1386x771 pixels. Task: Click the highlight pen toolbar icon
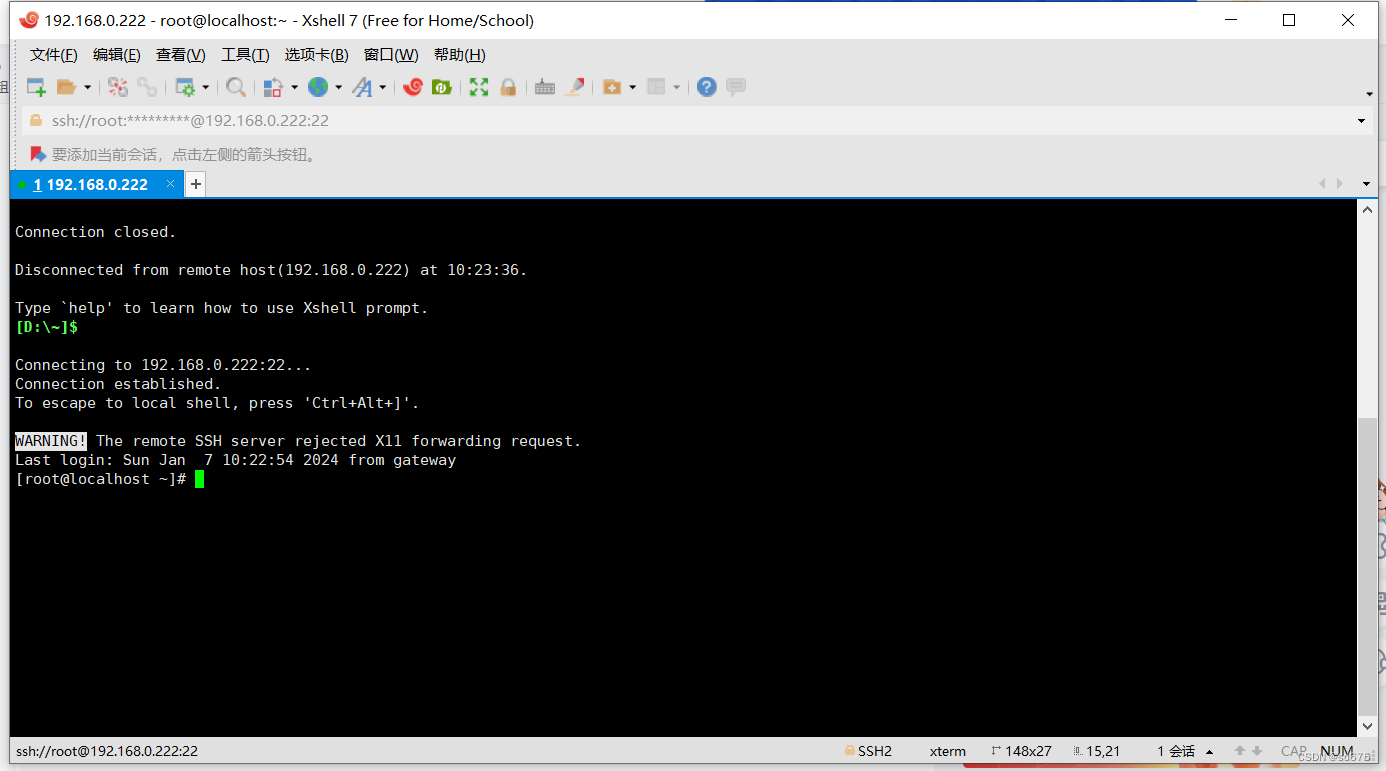[x=574, y=87]
